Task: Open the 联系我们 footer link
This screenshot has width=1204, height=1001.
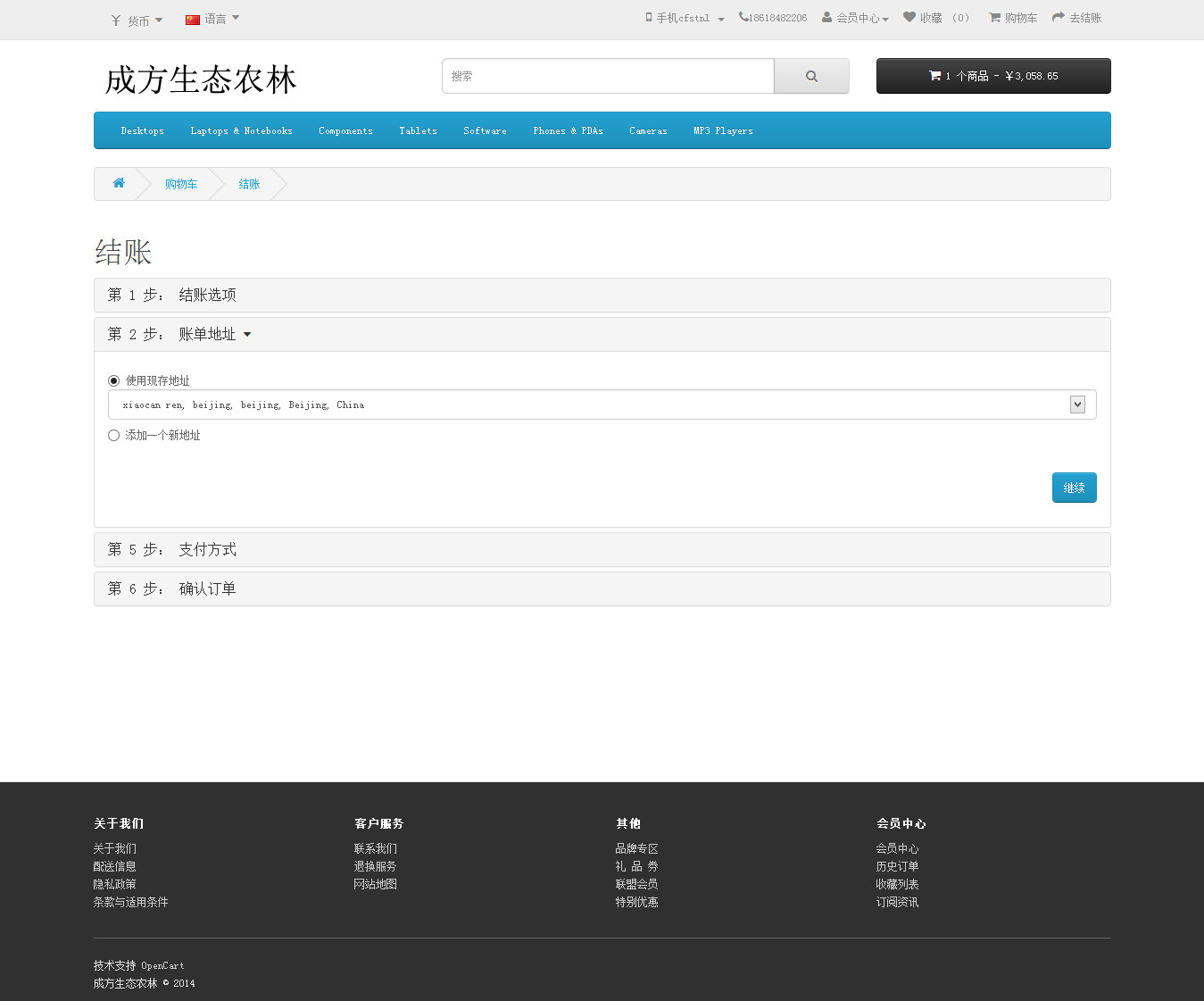Action: pyautogui.click(x=375, y=847)
